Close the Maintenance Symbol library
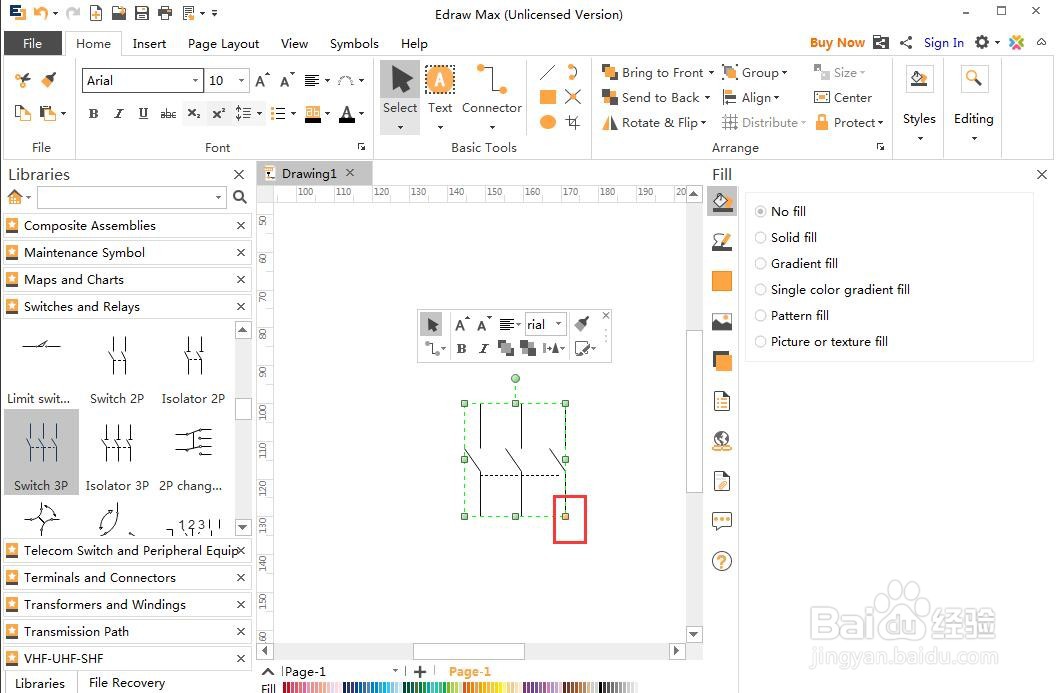The width and height of the screenshot is (1056, 693). pos(240,253)
